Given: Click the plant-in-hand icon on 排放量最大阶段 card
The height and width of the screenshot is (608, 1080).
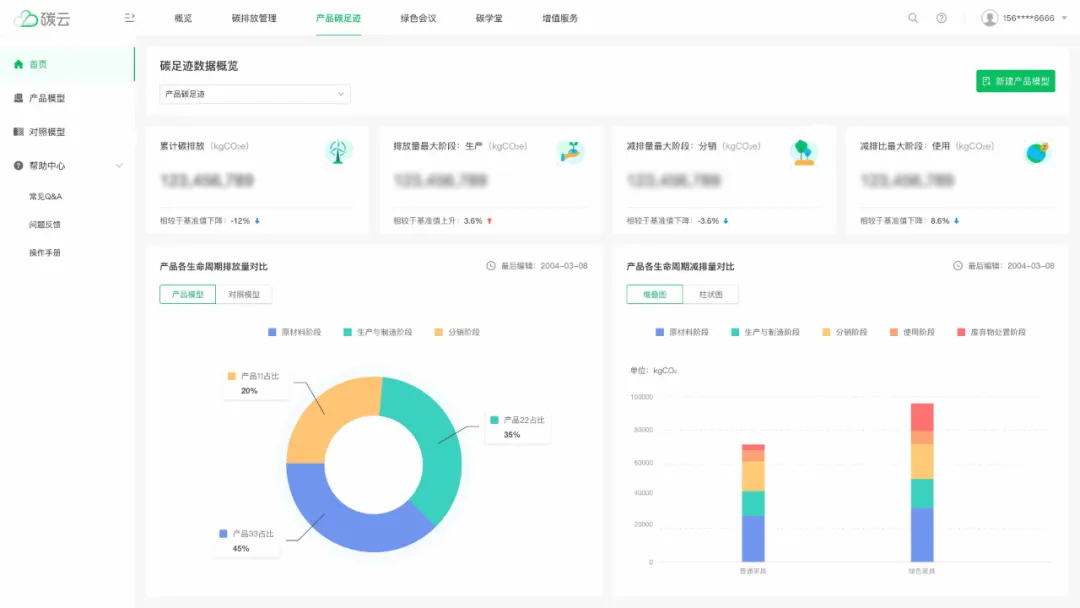Looking at the screenshot, I should tap(570, 152).
